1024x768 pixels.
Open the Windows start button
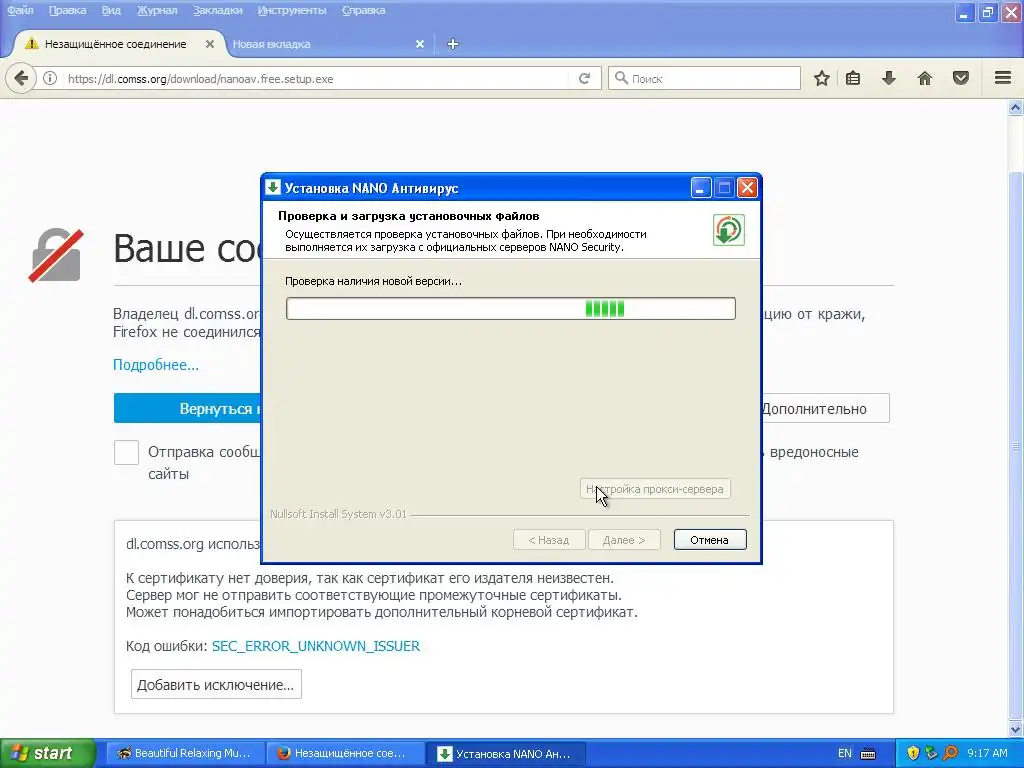tap(47, 753)
